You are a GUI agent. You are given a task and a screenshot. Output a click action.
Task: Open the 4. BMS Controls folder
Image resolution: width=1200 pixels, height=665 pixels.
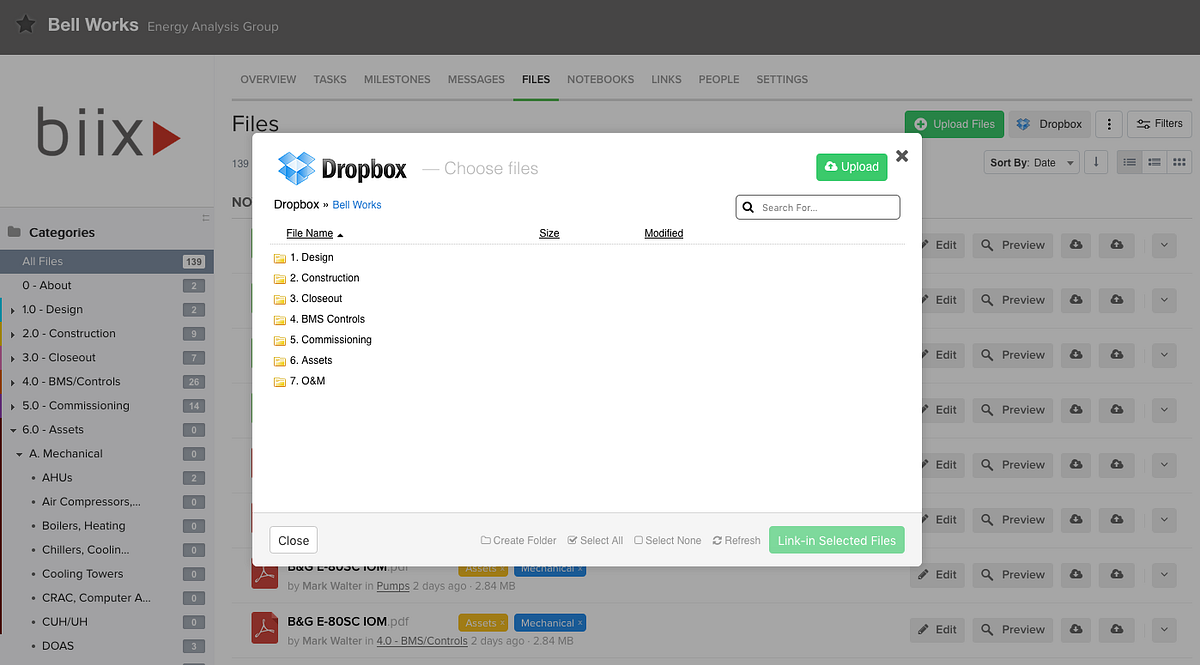click(x=327, y=319)
